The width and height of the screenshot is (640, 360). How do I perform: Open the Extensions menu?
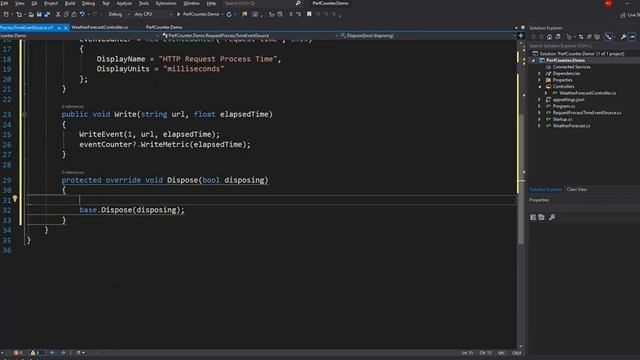pyautogui.click(x=166, y=3)
